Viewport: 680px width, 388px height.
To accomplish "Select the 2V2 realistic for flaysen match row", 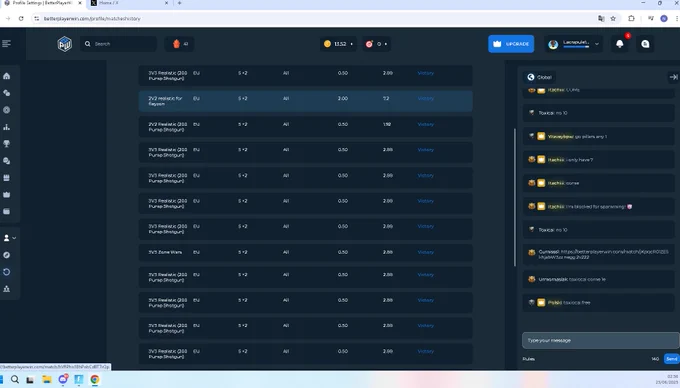I will [305, 101].
